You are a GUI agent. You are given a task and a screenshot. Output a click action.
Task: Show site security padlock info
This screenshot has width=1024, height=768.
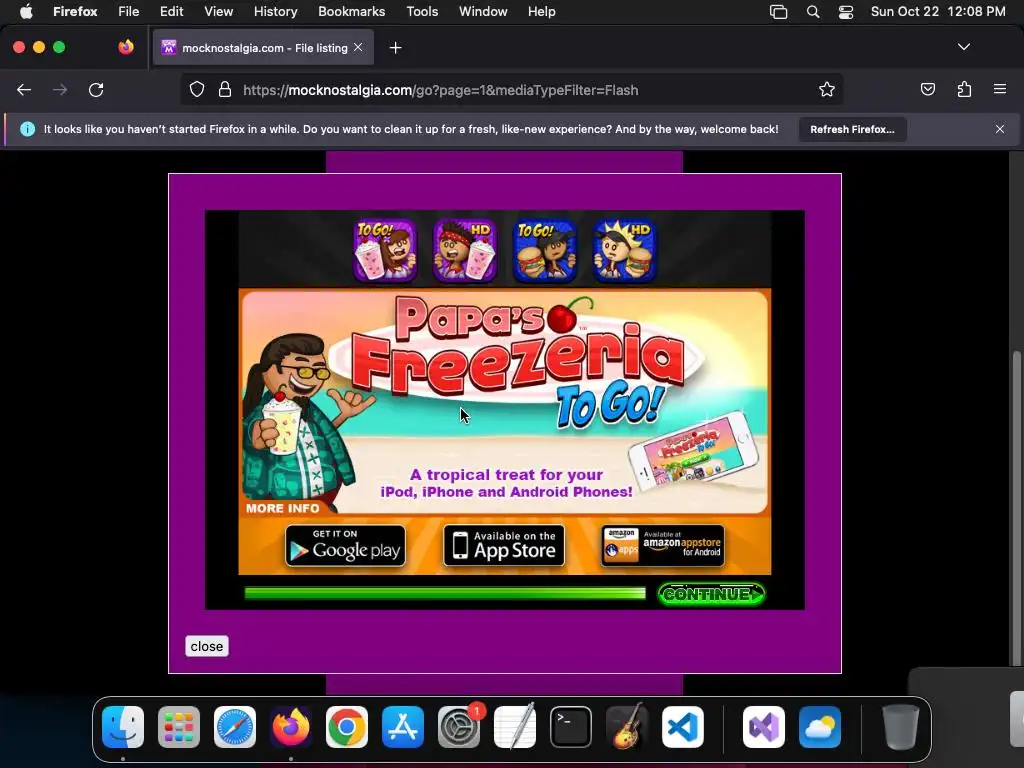coord(225,89)
